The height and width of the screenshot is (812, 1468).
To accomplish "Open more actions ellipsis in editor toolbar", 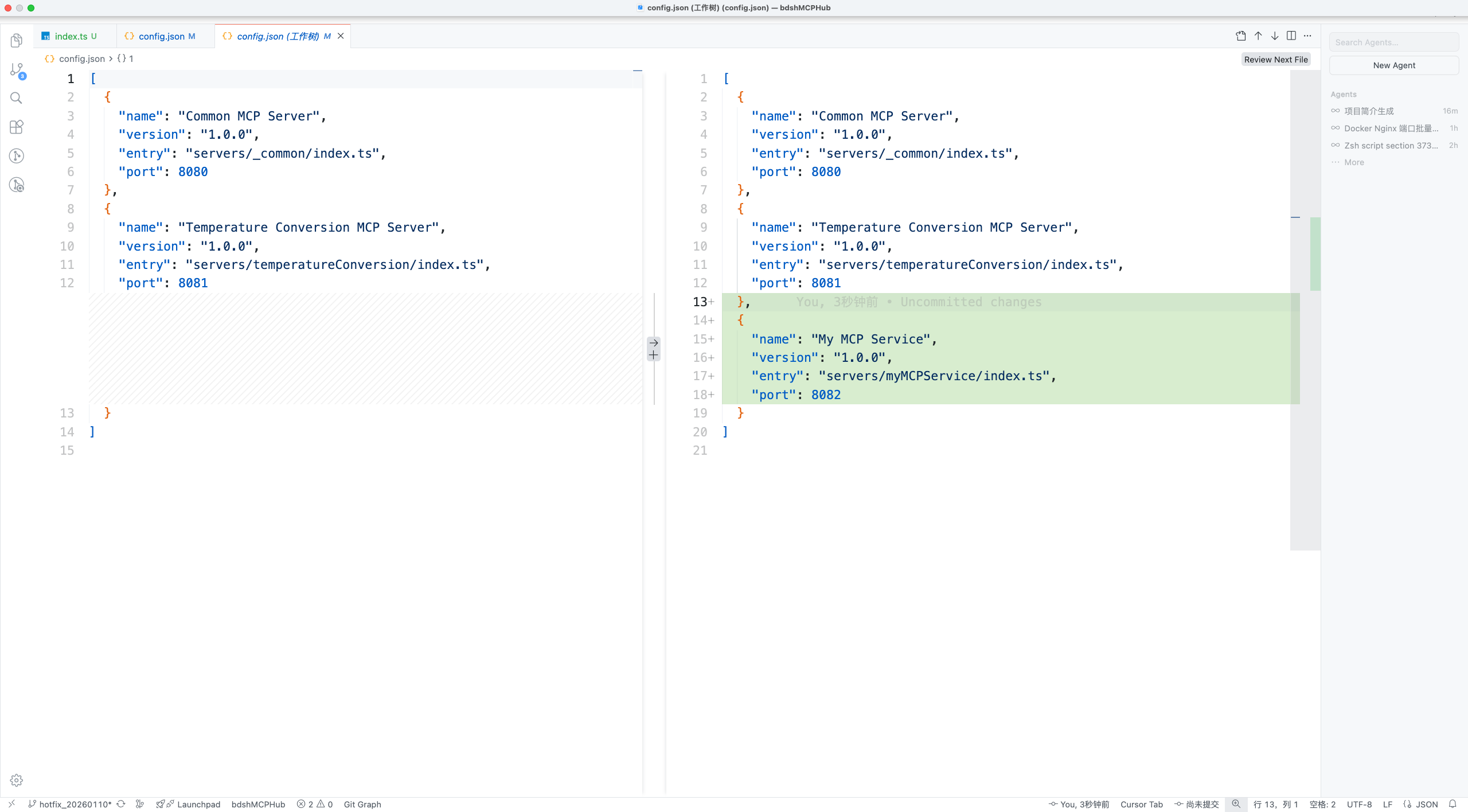I will coord(1307,36).
